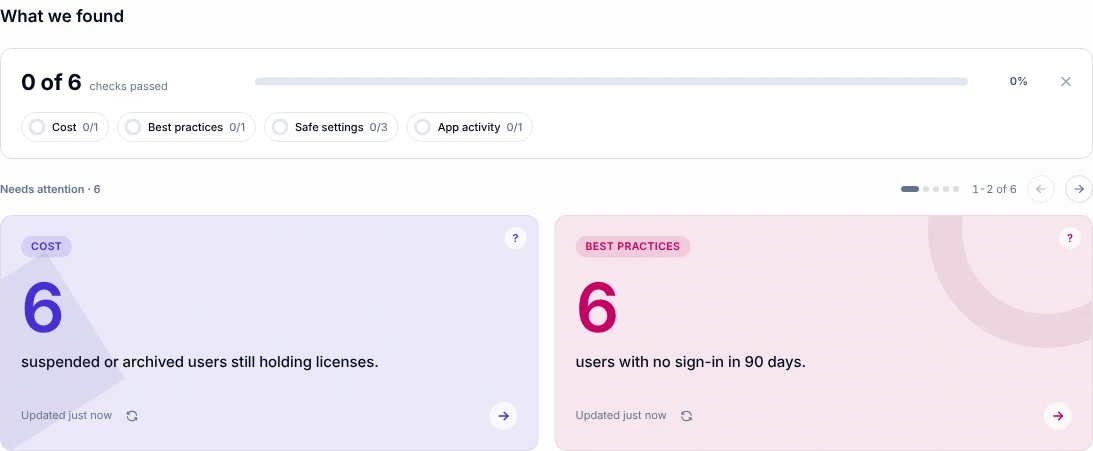The height and width of the screenshot is (451, 1093).
Task: Select the Best practices 0/1 filter chip
Action: 186,128
